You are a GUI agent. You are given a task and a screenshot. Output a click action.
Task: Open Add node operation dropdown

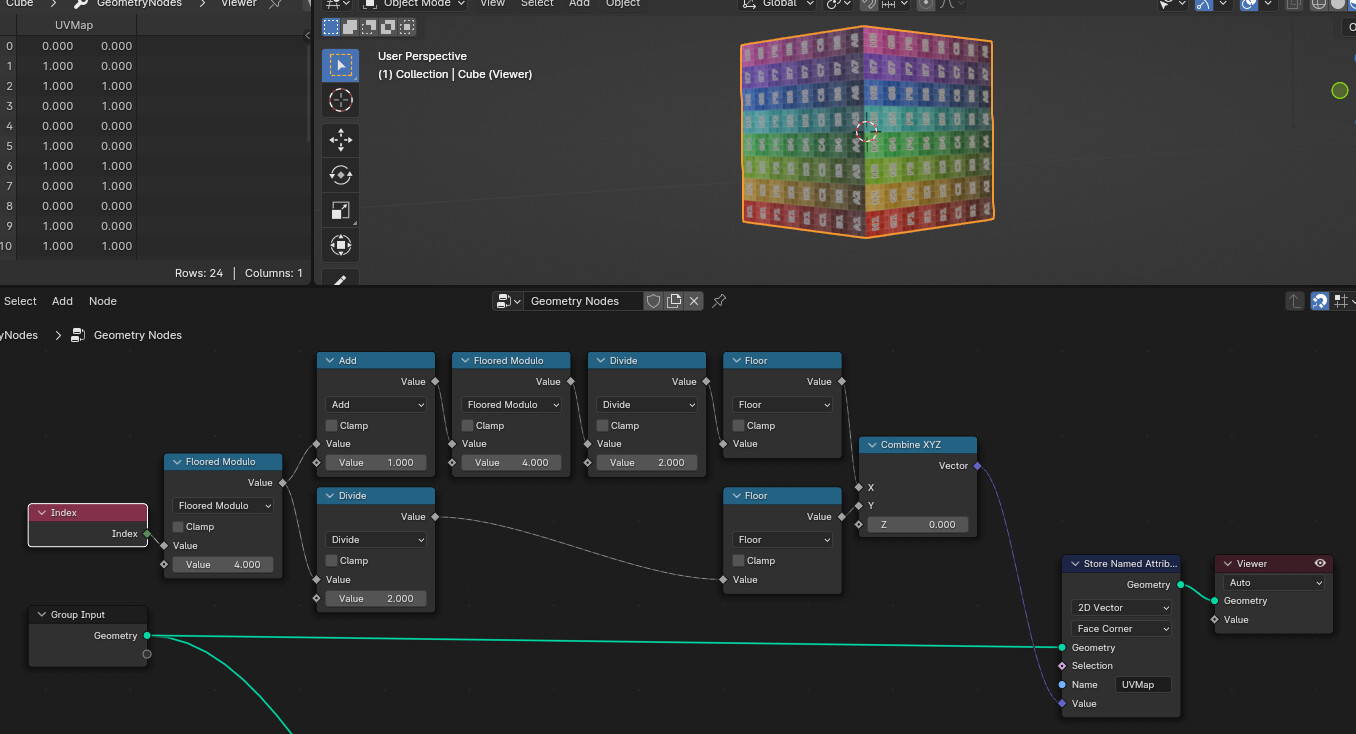tap(376, 405)
